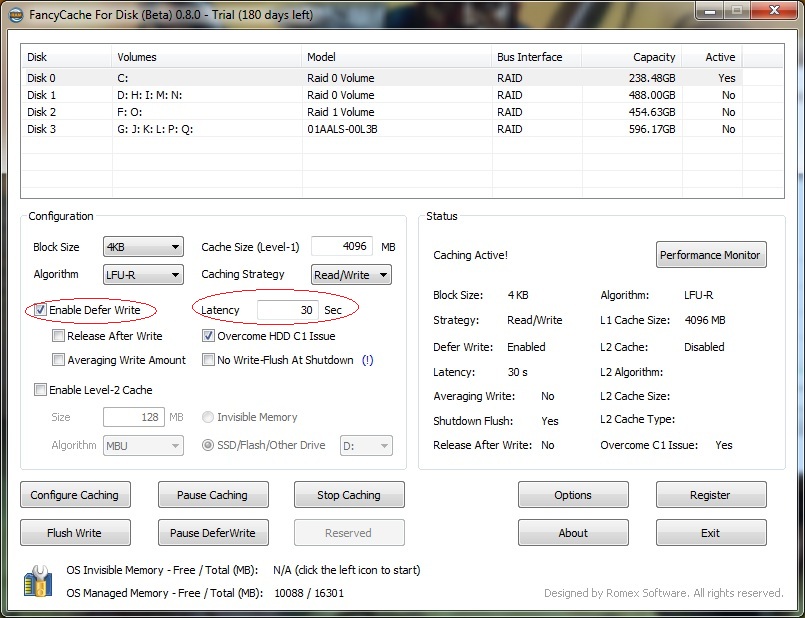The height and width of the screenshot is (618, 805).
Task: Click the Capacity column header
Action: (631, 57)
